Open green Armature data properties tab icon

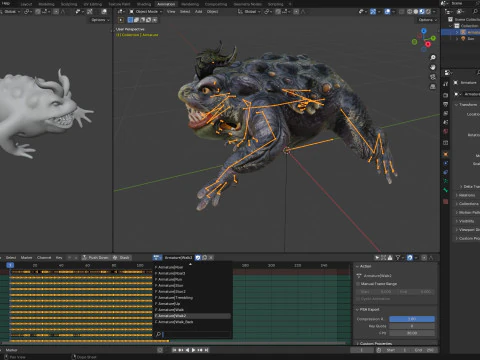pyautogui.click(x=446, y=181)
